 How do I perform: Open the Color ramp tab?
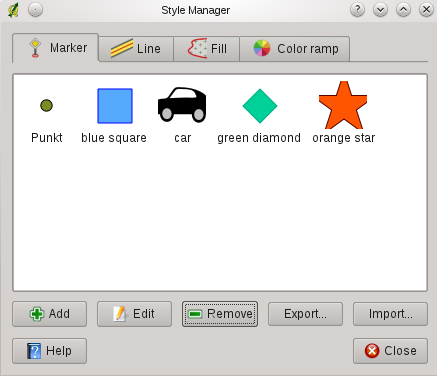(295, 49)
